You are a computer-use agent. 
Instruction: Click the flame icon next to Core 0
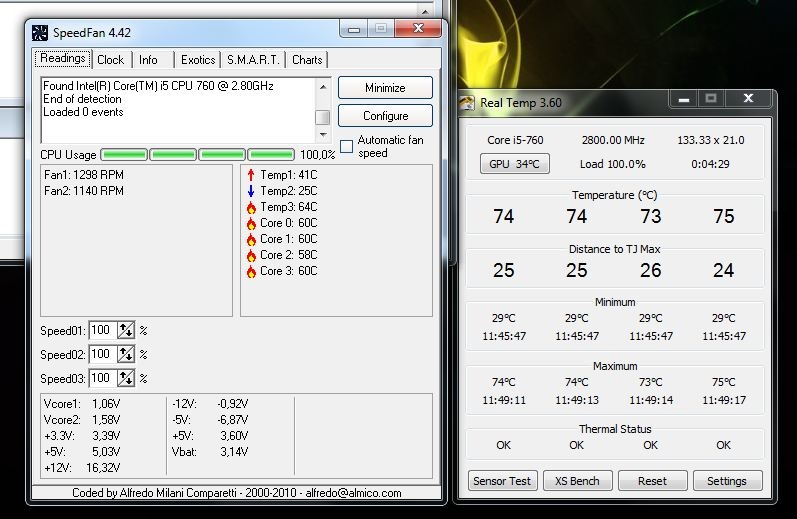pos(251,224)
